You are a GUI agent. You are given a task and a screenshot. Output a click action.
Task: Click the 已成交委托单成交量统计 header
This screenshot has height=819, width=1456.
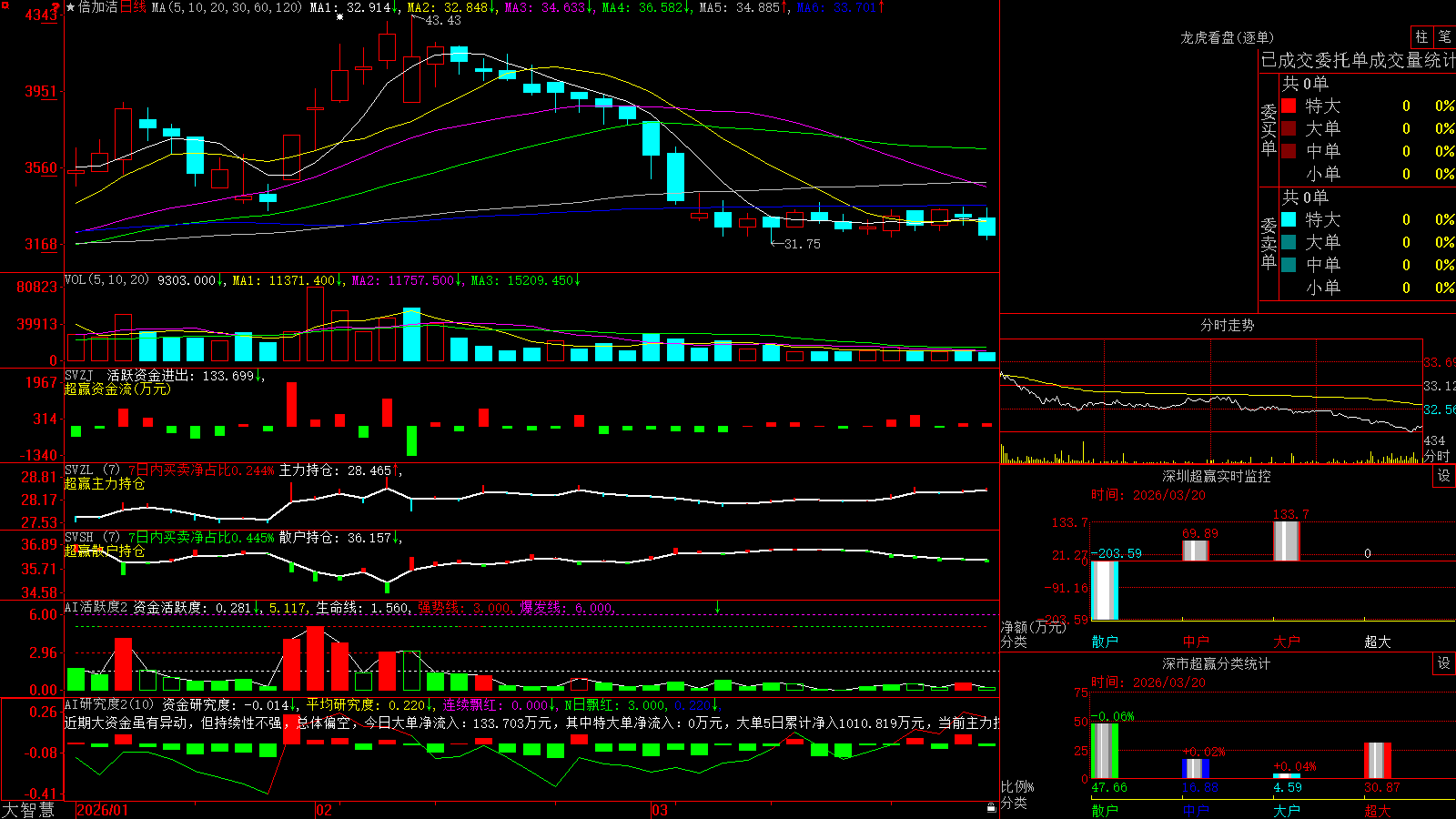(x=1358, y=60)
